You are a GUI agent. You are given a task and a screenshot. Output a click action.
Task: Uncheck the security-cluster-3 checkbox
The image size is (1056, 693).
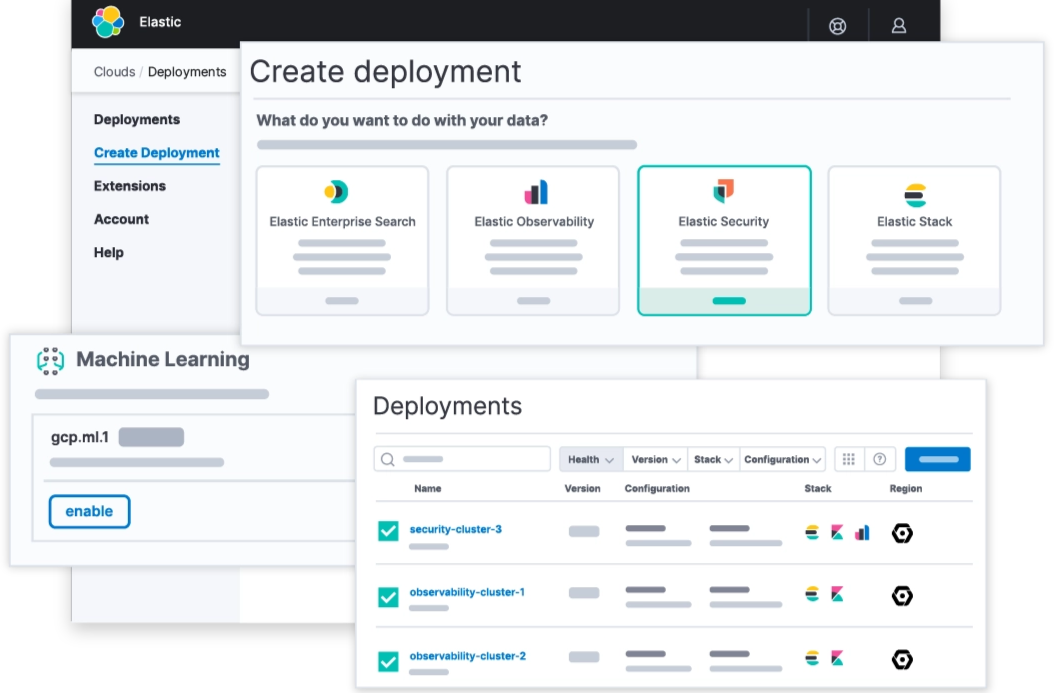pyautogui.click(x=388, y=531)
